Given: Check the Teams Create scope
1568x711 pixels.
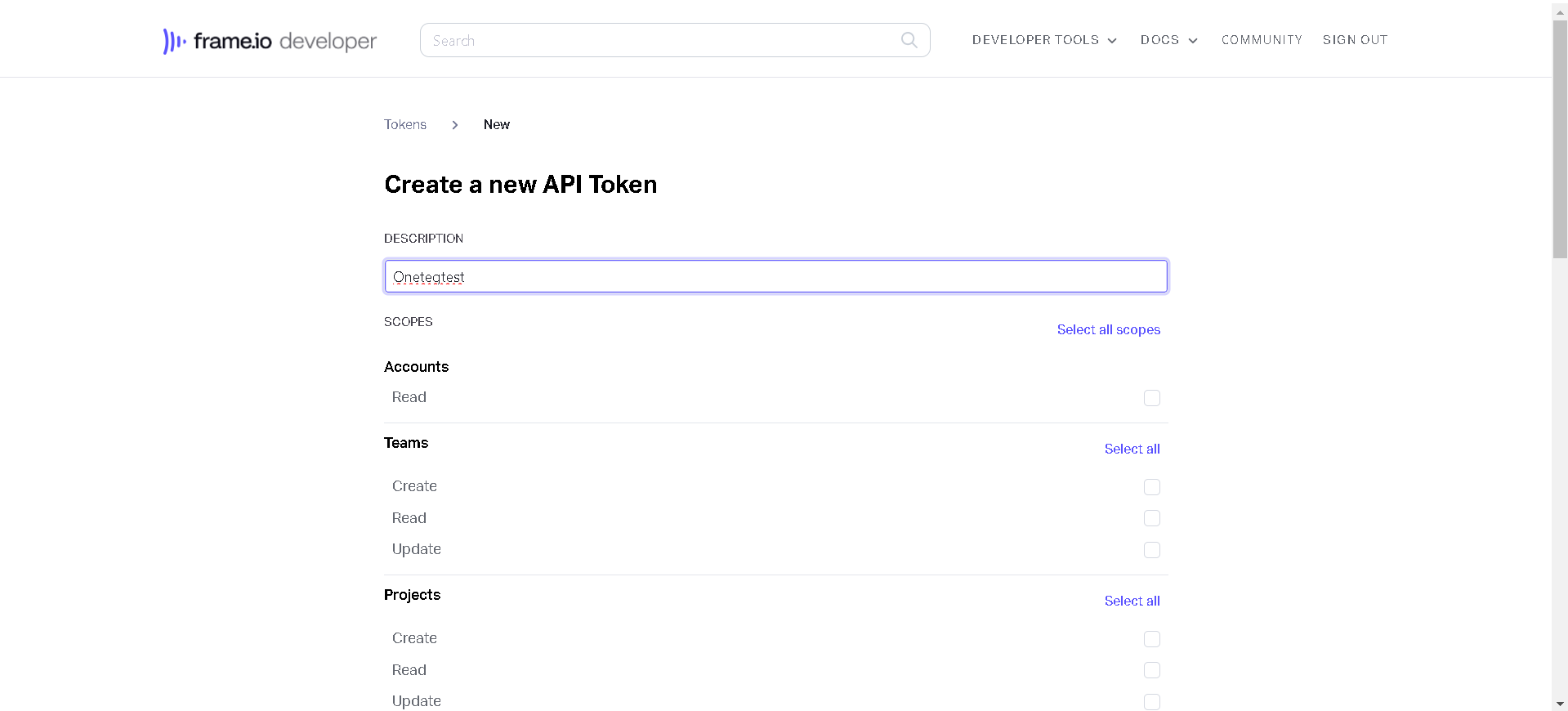Looking at the screenshot, I should click(x=1151, y=487).
